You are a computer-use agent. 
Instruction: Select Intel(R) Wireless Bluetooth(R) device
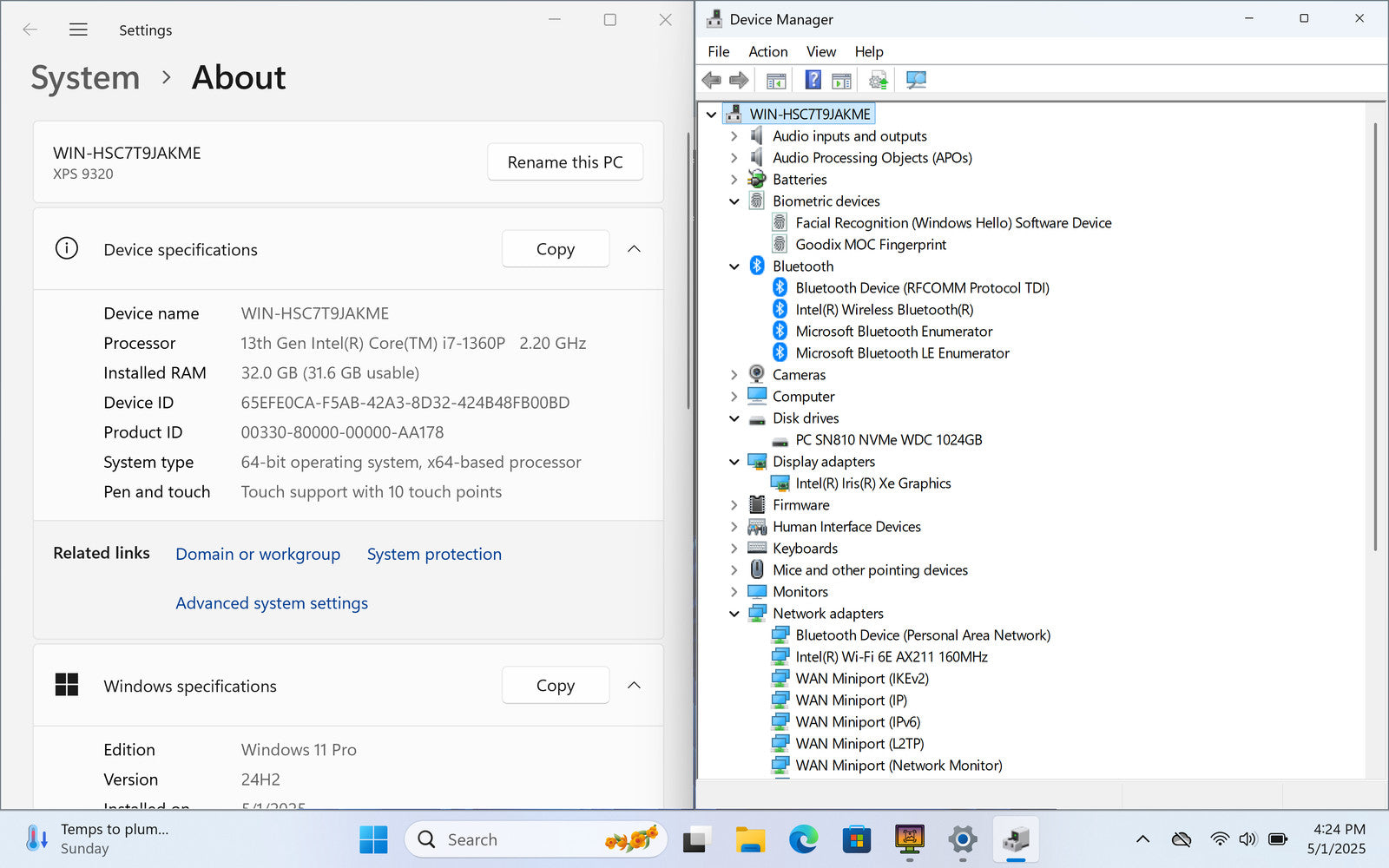pos(884,310)
